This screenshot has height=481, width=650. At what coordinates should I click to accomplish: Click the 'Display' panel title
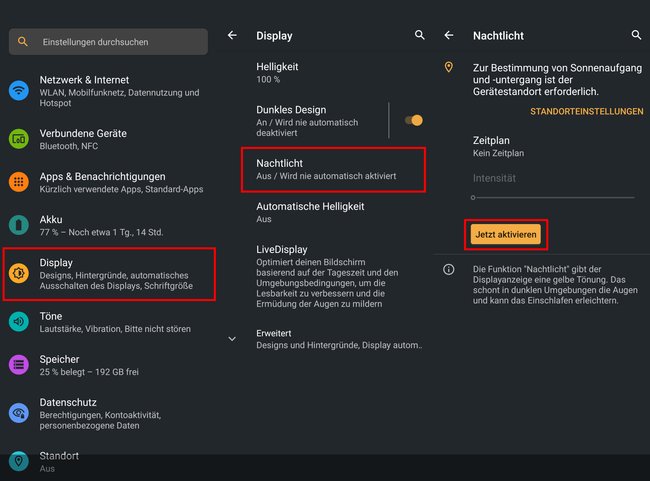(x=274, y=36)
